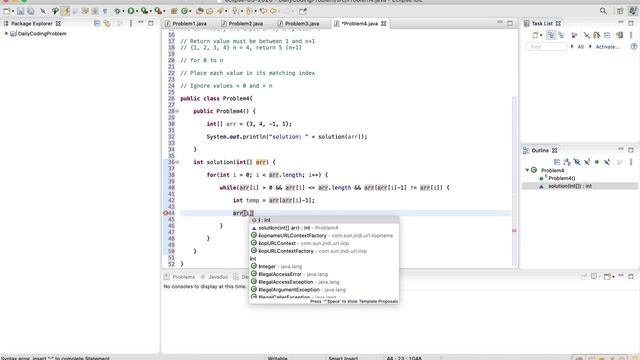Screen dimensions: 640x360
Task: Sort Outline members alphabetically
Action: (567, 162)
